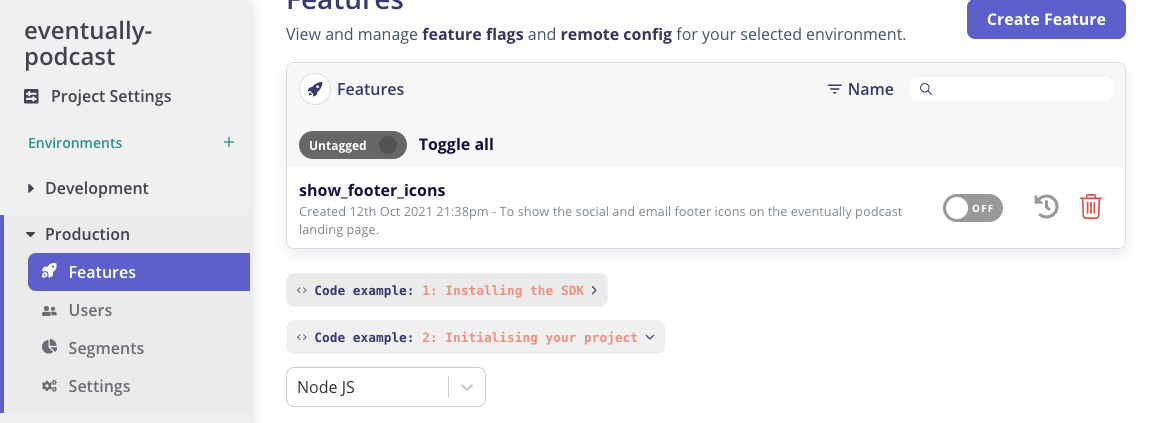
Task: Click into the feature search field
Action: click(1020, 89)
